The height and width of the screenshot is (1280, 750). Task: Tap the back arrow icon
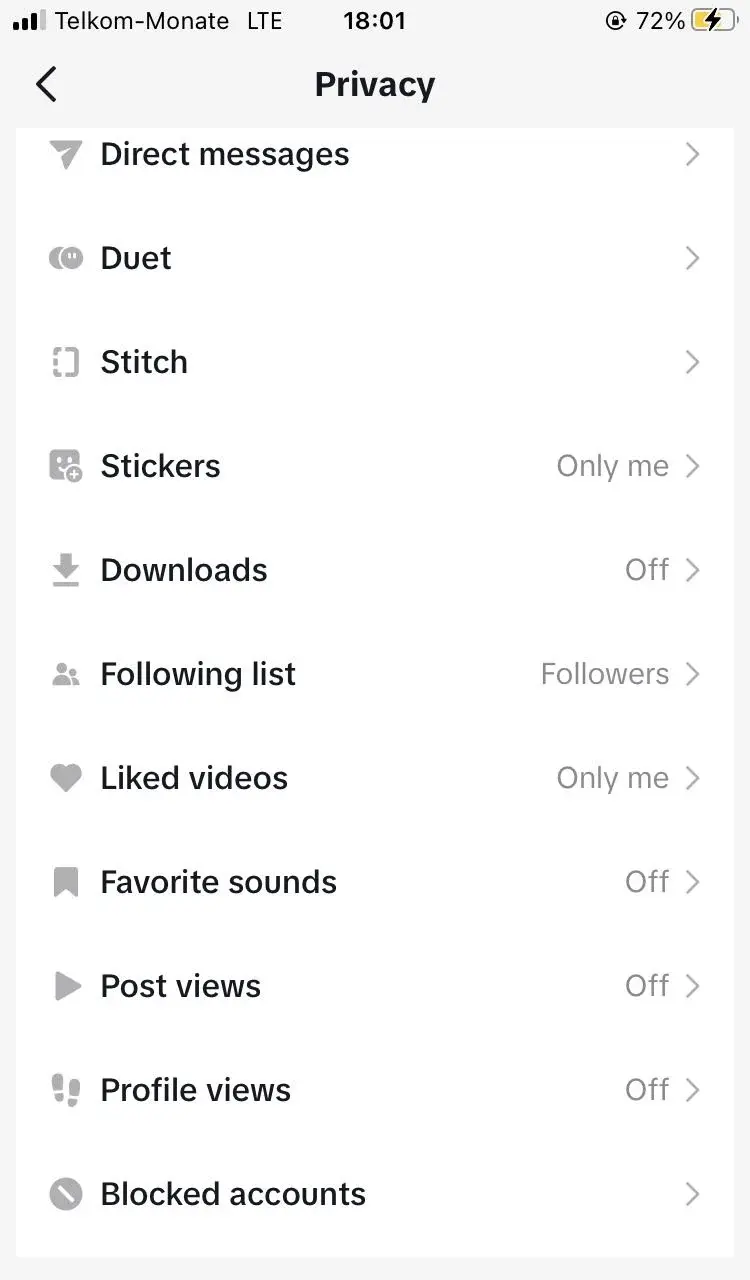(x=46, y=85)
